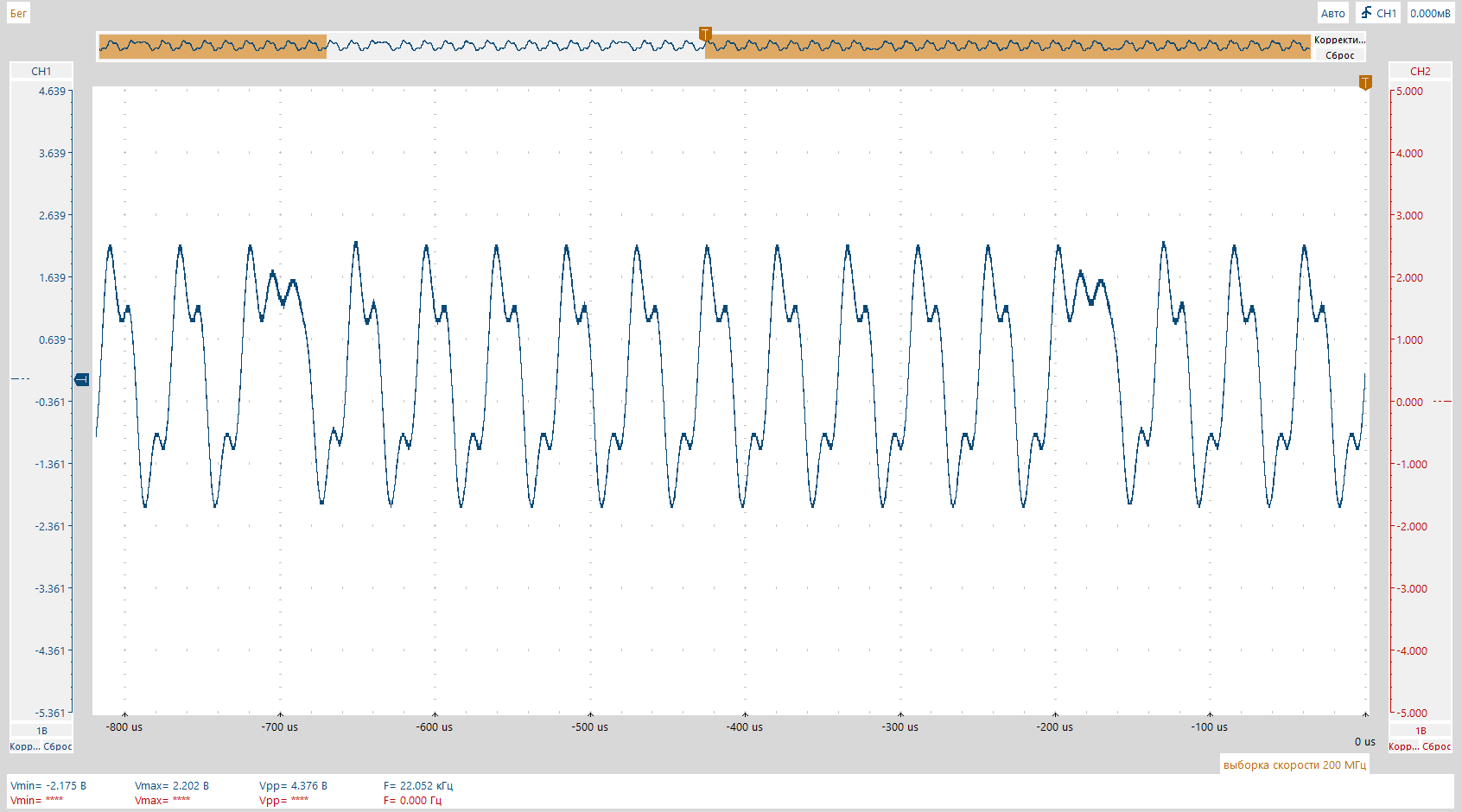
Task: Click the -0.361 value on CH1 scale
Action: pyautogui.click(x=50, y=402)
